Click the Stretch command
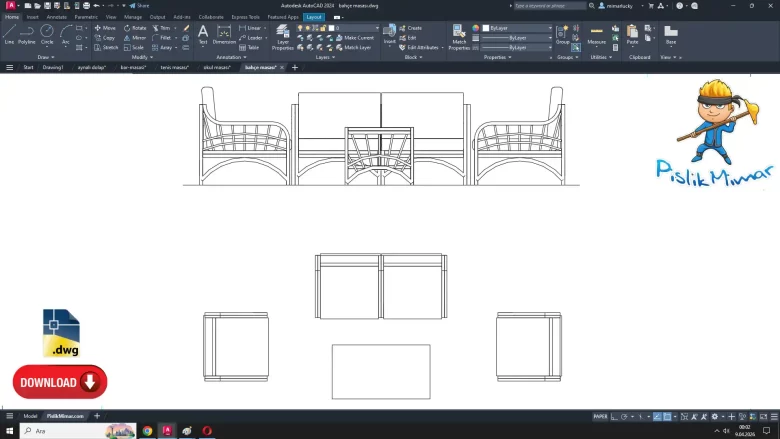Screen dimensions: 780x439 [x=106, y=48]
